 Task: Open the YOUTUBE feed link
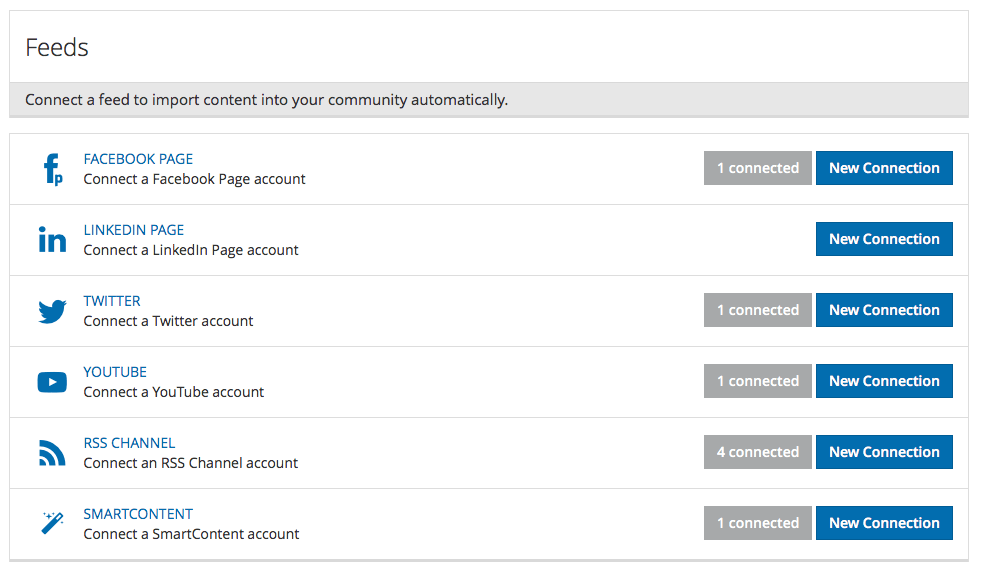click(115, 372)
